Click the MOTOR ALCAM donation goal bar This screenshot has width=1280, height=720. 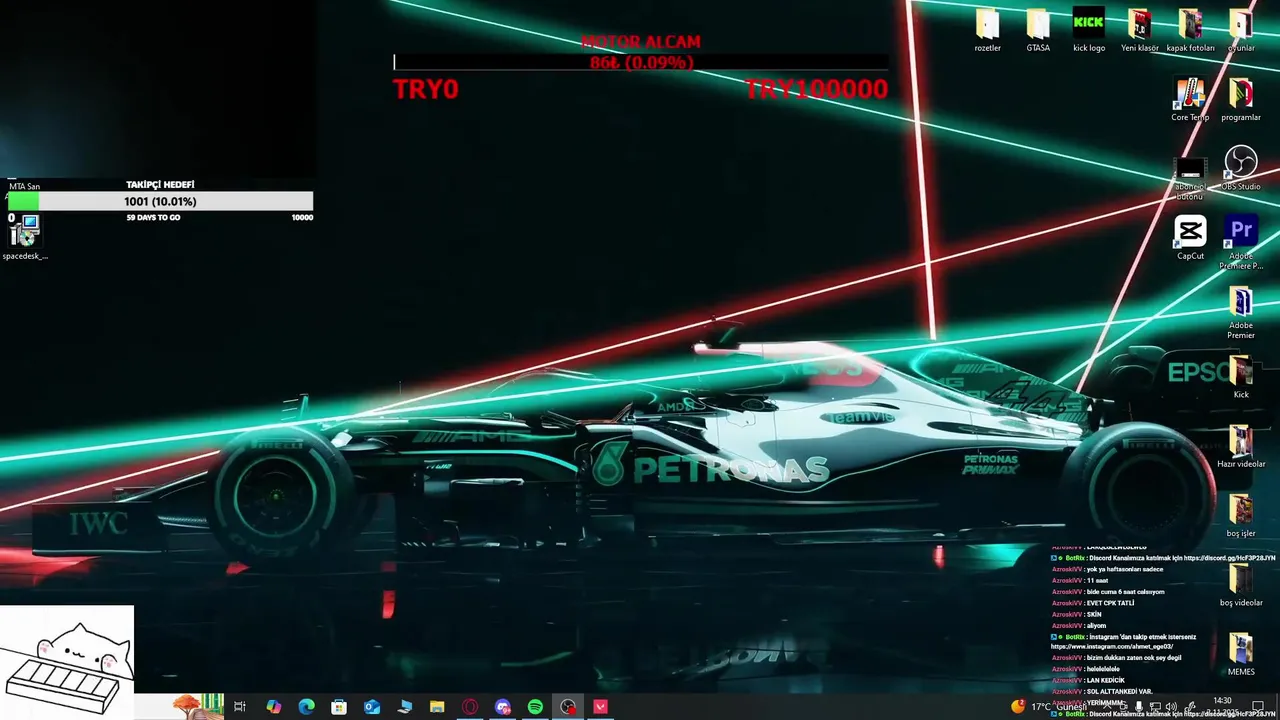(x=640, y=62)
